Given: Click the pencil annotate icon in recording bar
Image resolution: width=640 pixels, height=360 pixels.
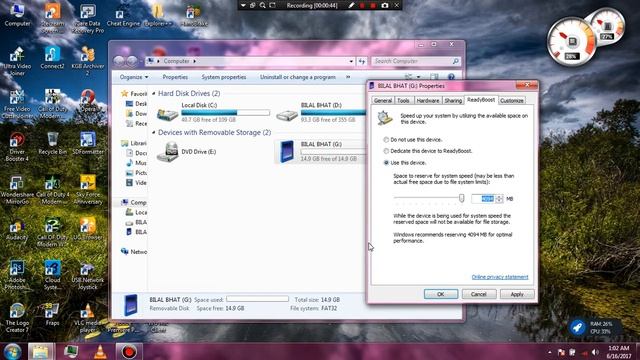Looking at the screenshot, I should coord(351,5).
